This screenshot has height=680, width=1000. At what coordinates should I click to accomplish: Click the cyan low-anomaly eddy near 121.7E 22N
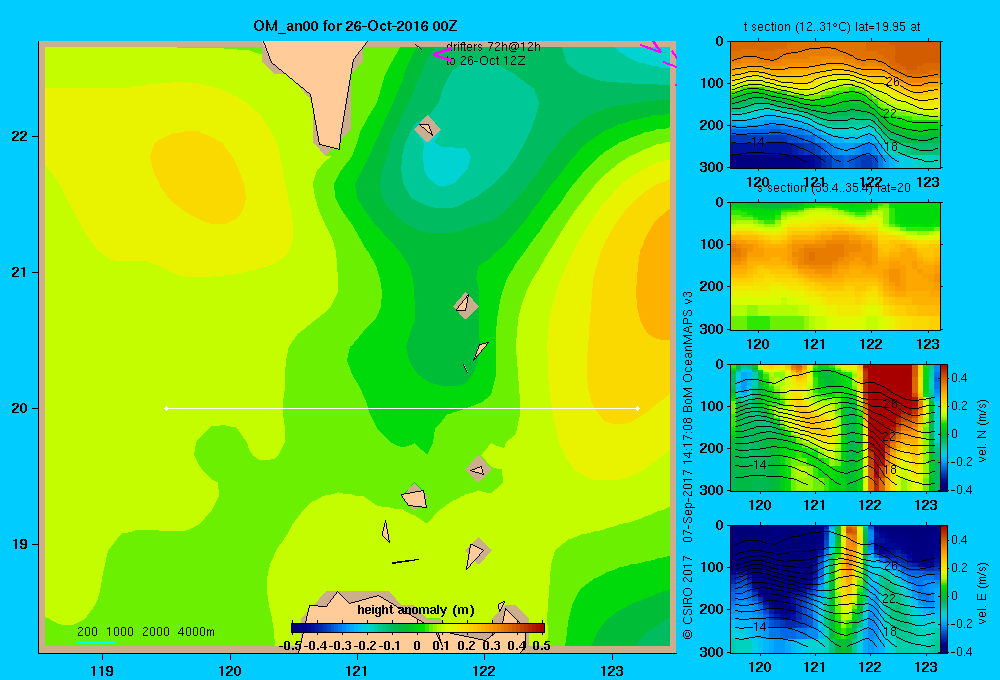(447, 165)
